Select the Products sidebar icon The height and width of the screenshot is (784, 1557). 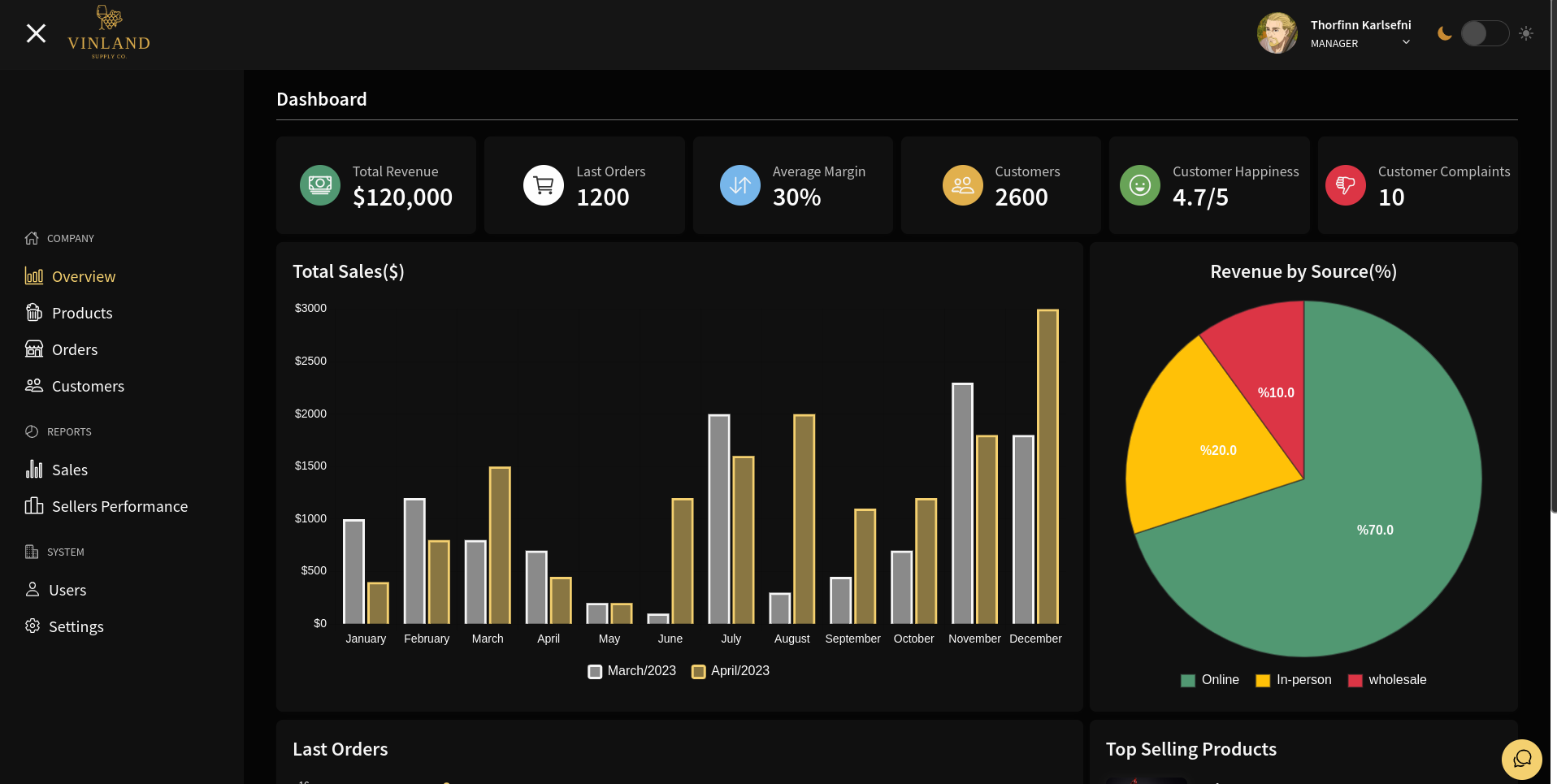coord(33,313)
